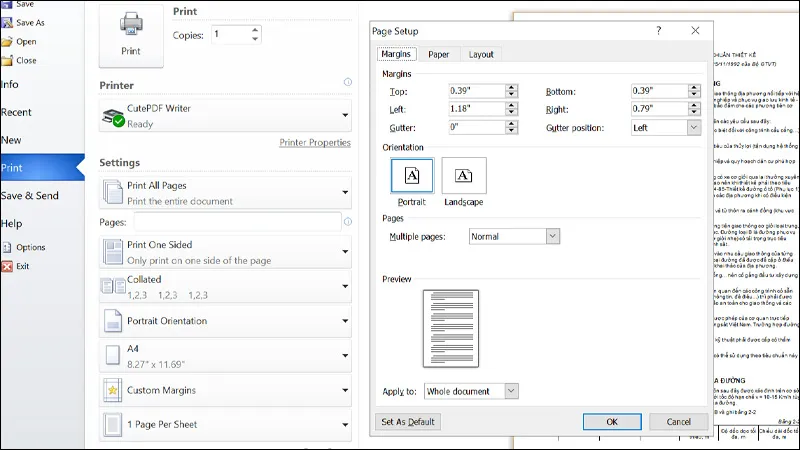The height and width of the screenshot is (450, 800).
Task: Click the Exit icon in sidebar
Action: click(x=7, y=266)
